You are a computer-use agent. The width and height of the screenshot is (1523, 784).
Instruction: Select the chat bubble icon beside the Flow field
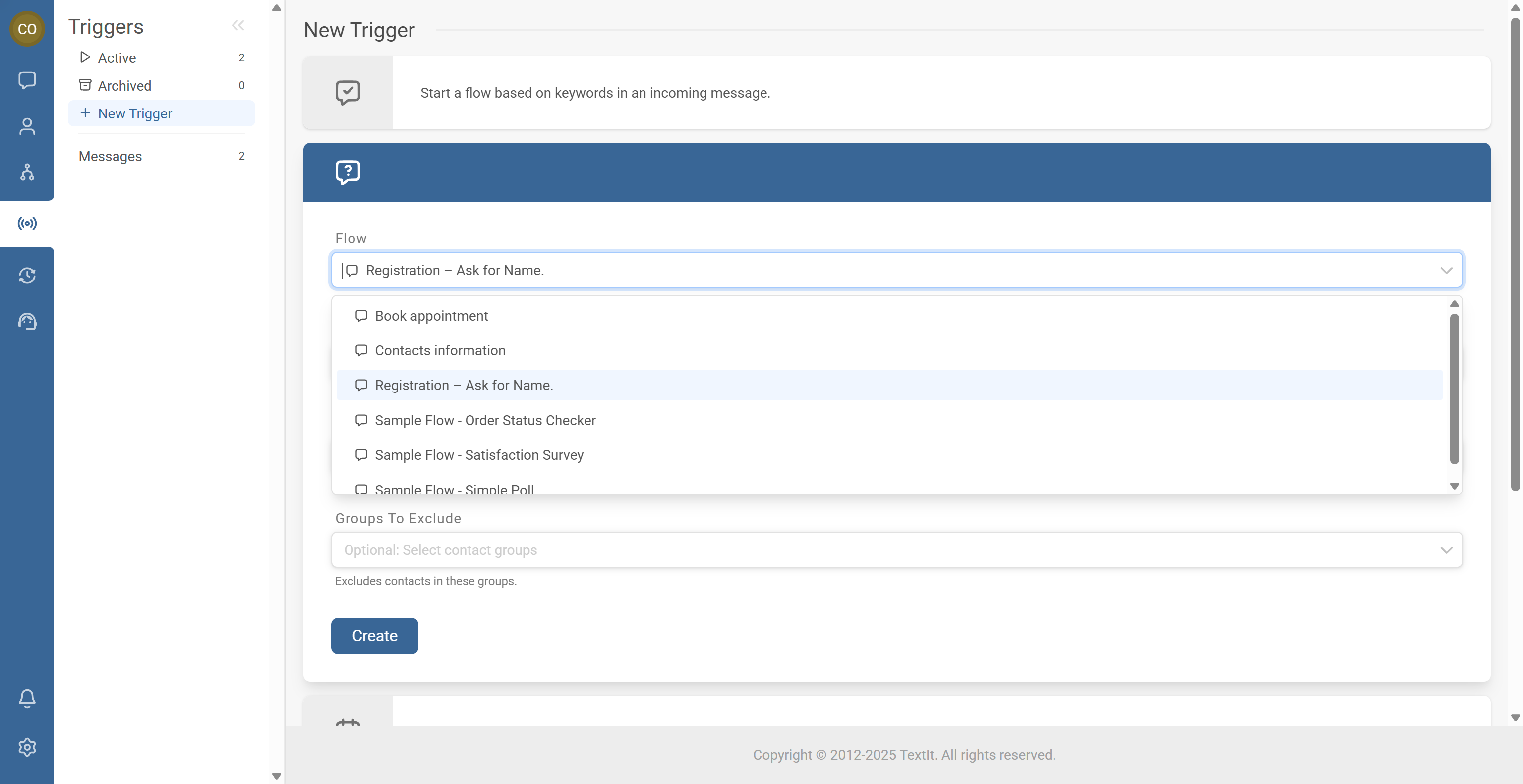(x=352, y=270)
